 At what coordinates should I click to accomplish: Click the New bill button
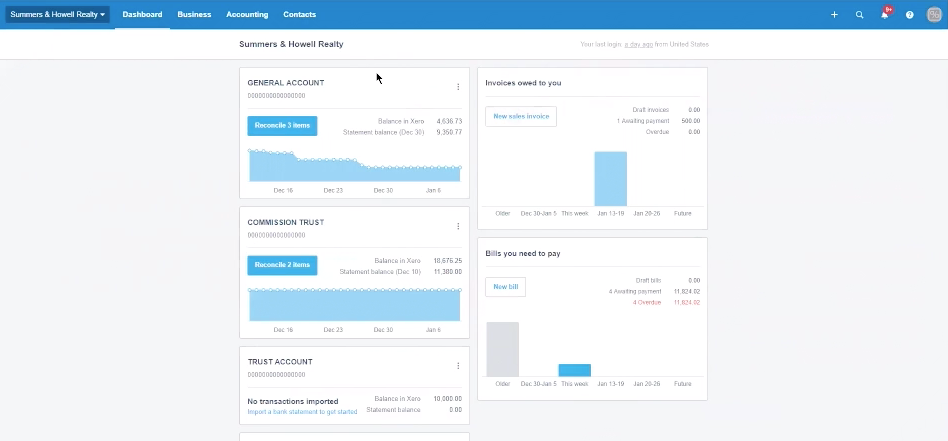pyautogui.click(x=505, y=287)
